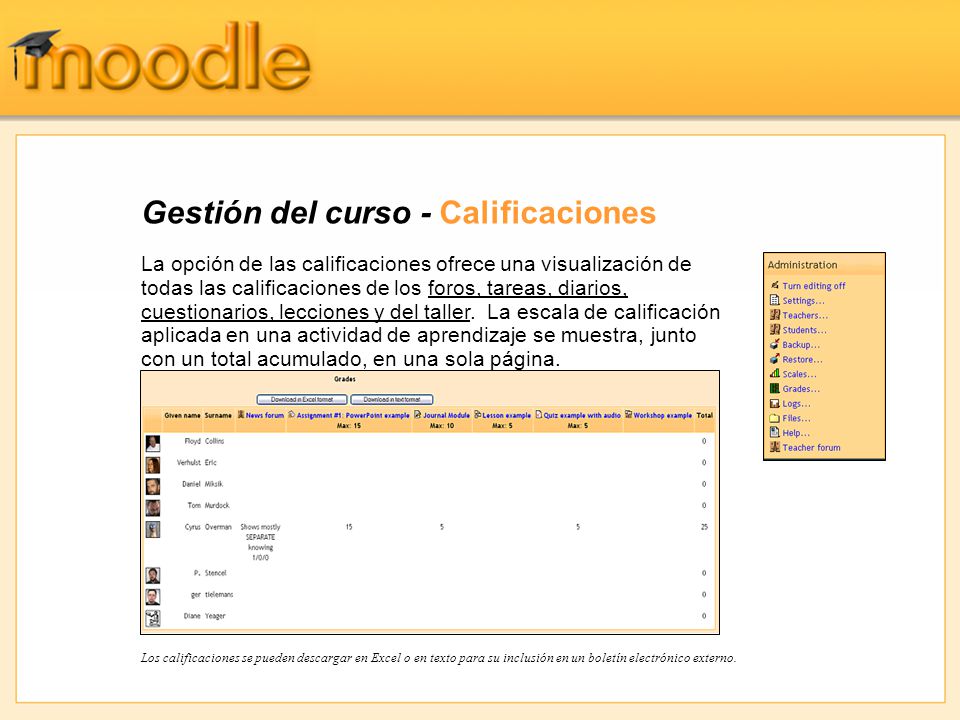This screenshot has height=720, width=960.
Task: Click the Download in Excel format button
Action: [302, 399]
